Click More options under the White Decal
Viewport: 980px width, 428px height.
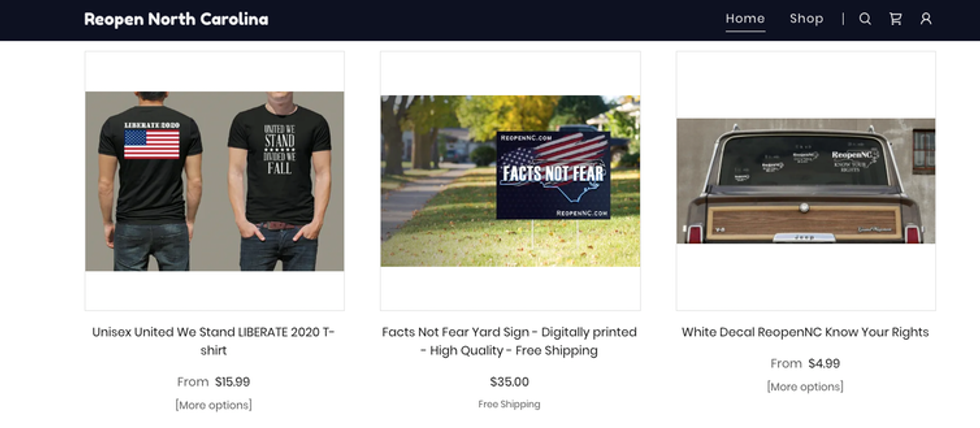[x=805, y=387]
